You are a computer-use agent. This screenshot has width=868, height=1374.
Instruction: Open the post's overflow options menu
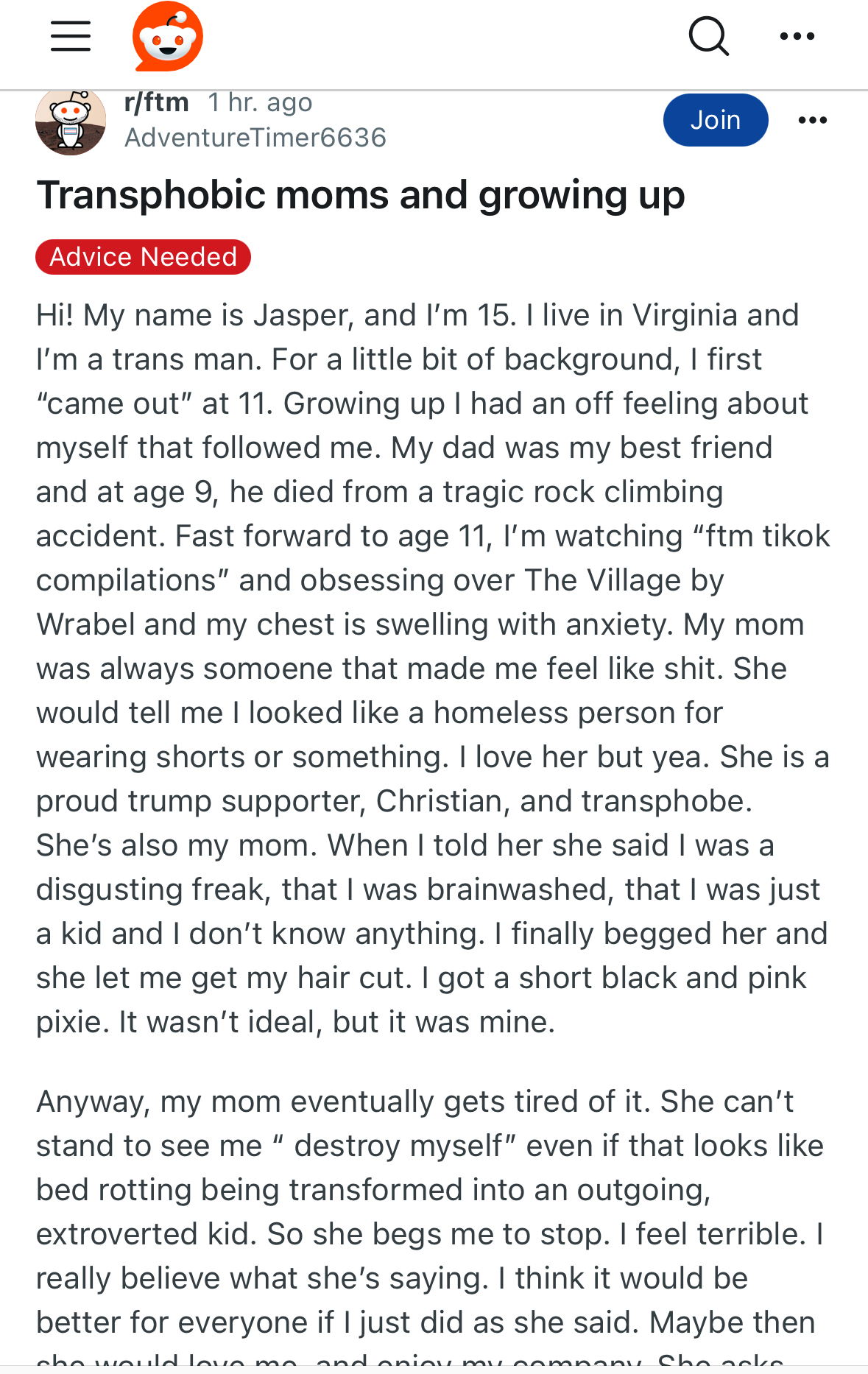point(813,120)
